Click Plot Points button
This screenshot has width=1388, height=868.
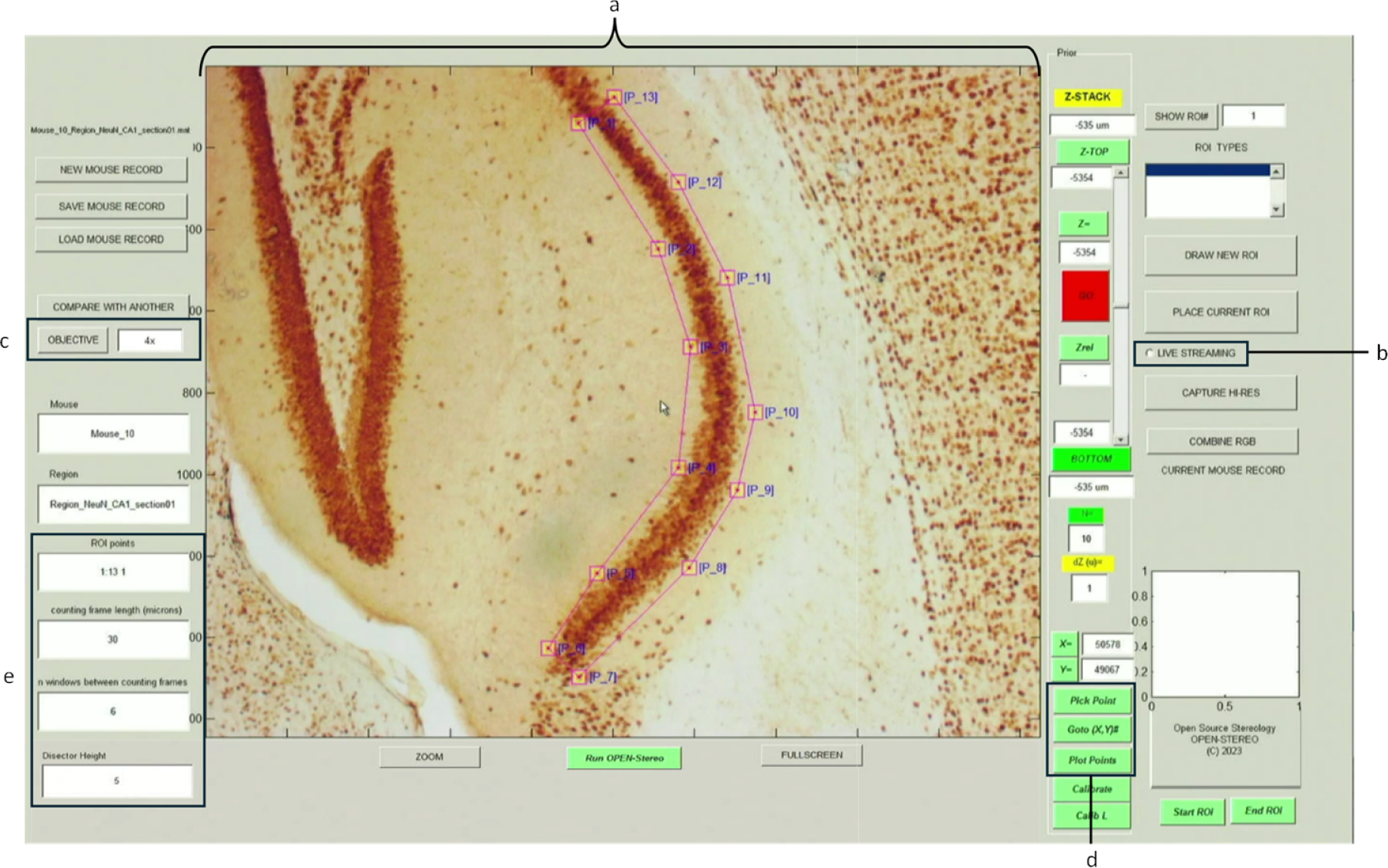(x=1092, y=760)
